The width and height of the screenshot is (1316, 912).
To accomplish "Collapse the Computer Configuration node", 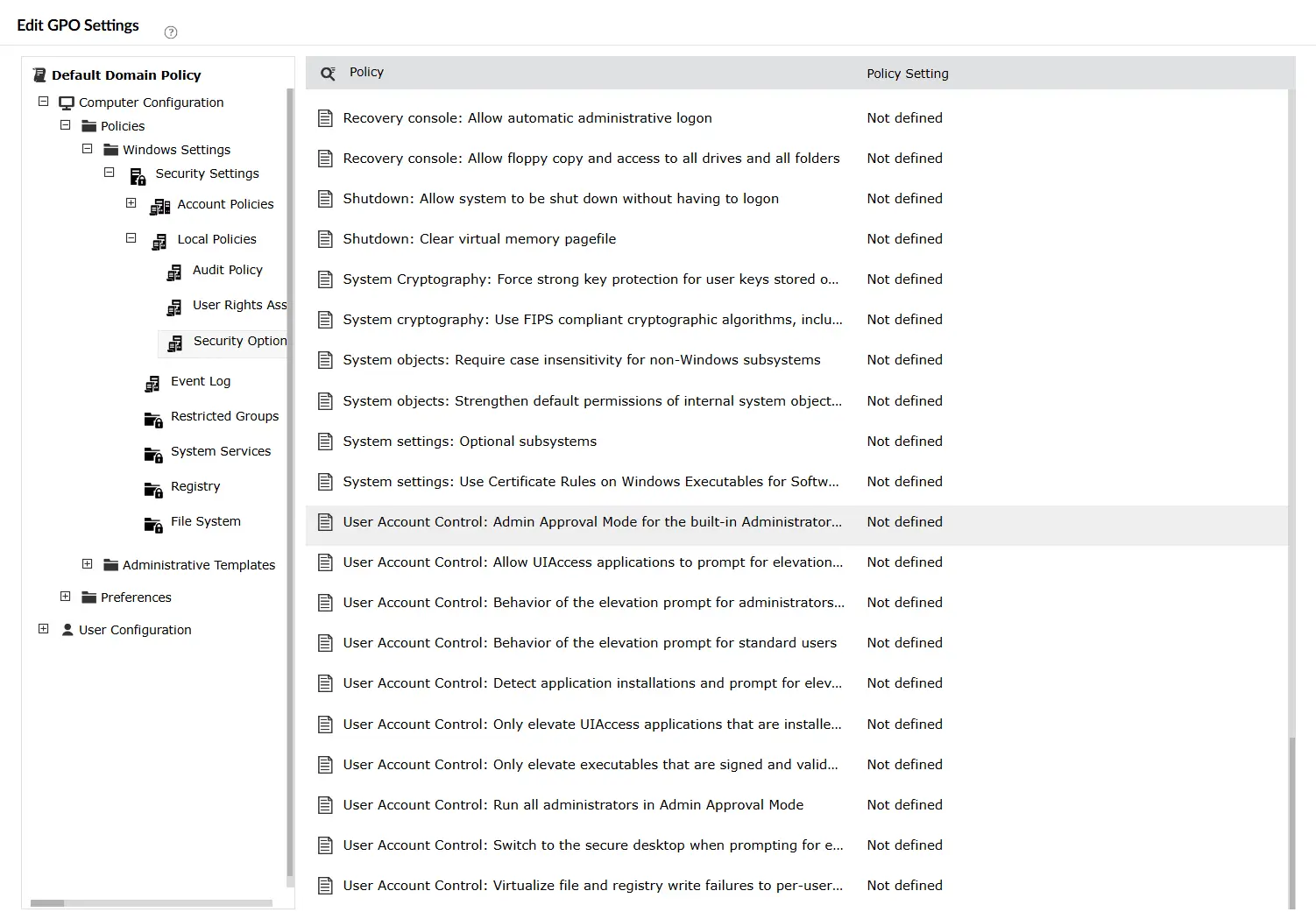I will point(43,102).
